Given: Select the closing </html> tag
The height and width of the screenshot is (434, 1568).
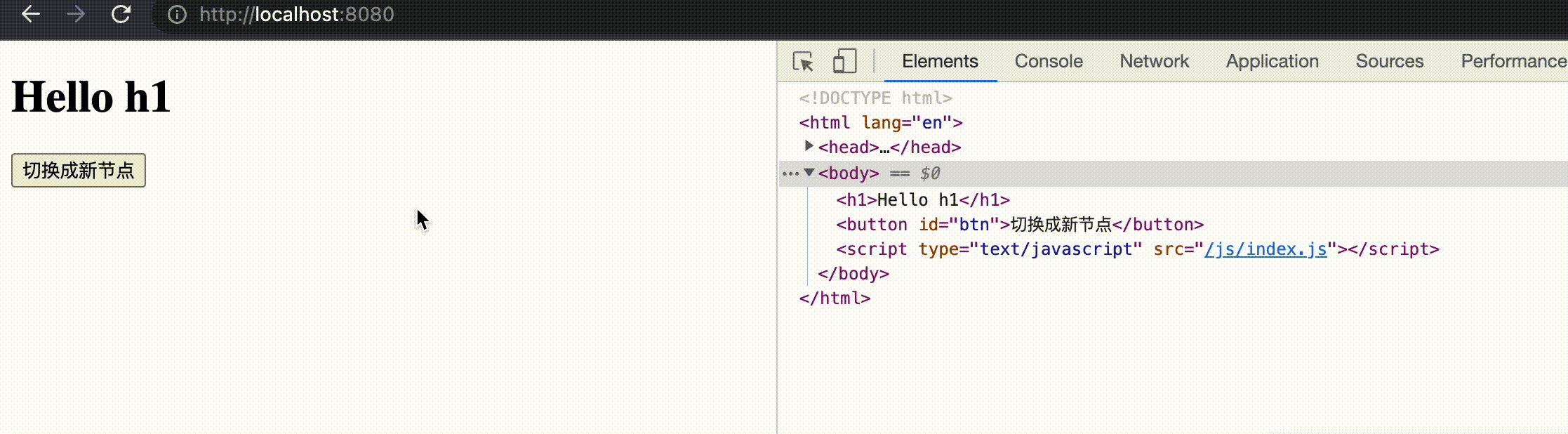Looking at the screenshot, I should [835, 298].
